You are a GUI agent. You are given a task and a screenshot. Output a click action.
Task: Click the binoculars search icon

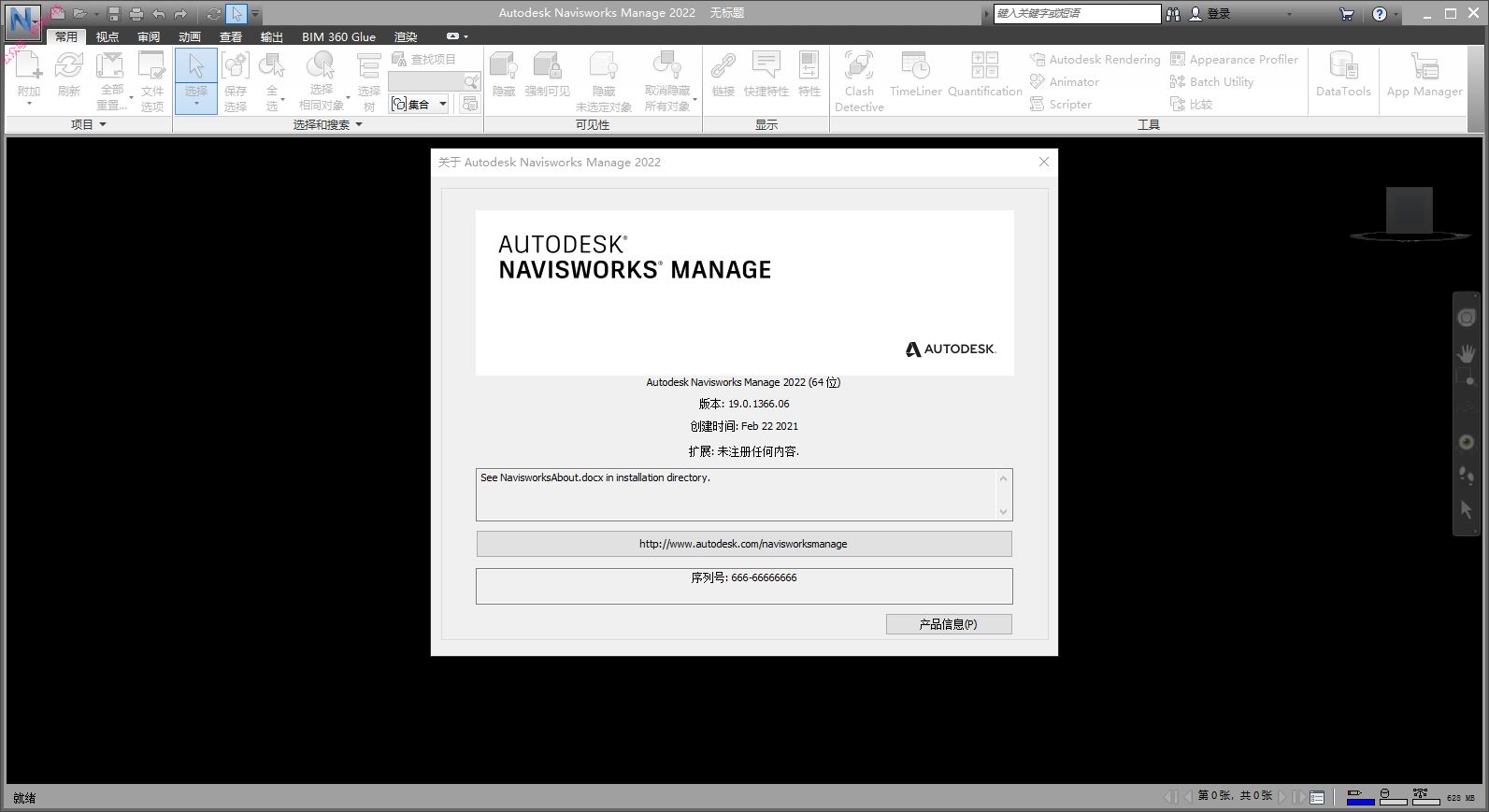coord(1173,14)
